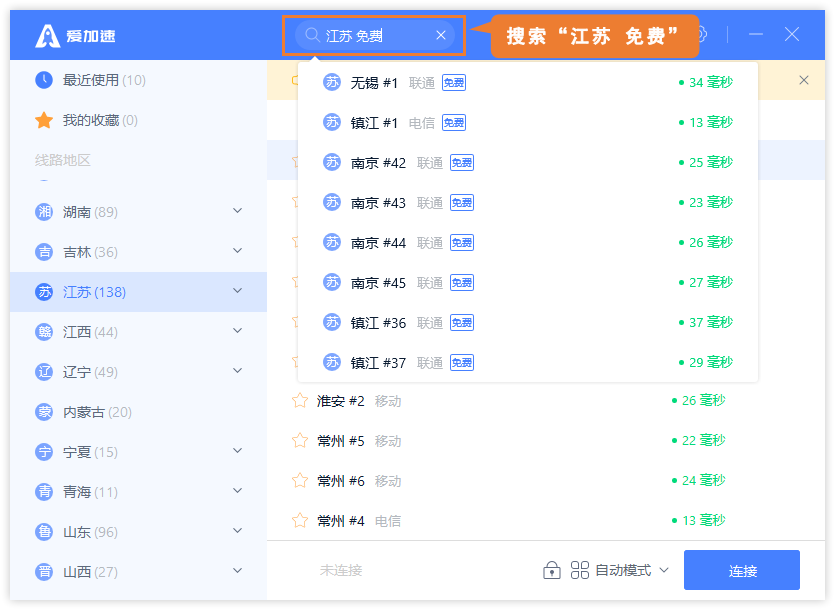
Task: Dismiss the yellow banner with its X
Action: click(804, 80)
